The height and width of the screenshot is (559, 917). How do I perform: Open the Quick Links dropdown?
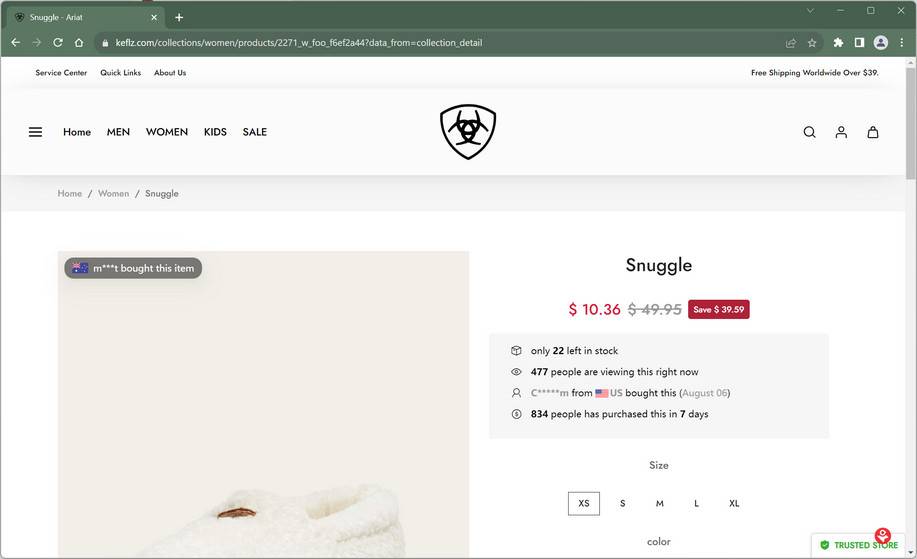[120, 73]
